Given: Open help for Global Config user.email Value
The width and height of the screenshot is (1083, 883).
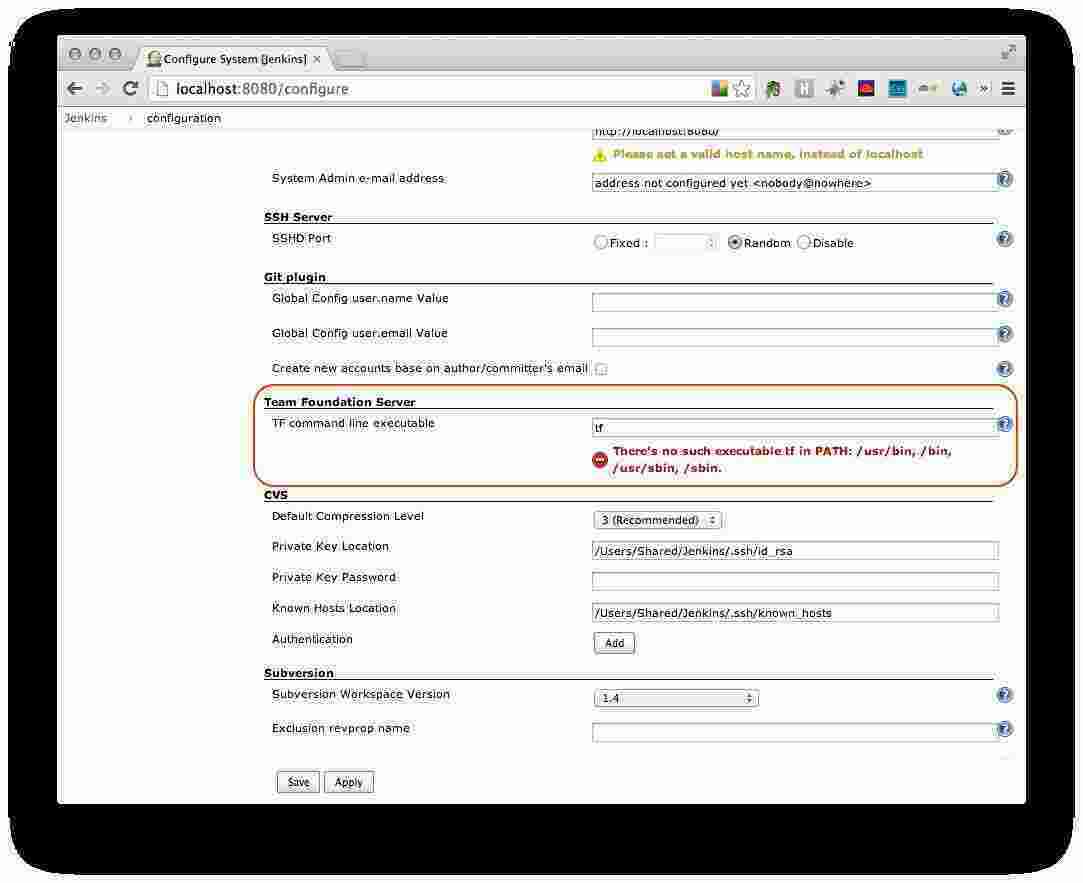Looking at the screenshot, I should click(1004, 334).
